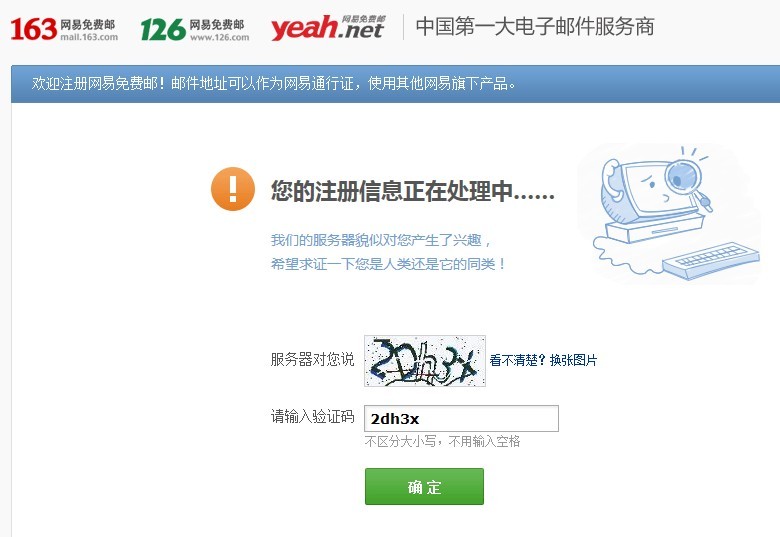The width and height of the screenshot is (780, 537).
Task: Click the 中国第一大电子邮件服务商 slogan
Action: 535,27
